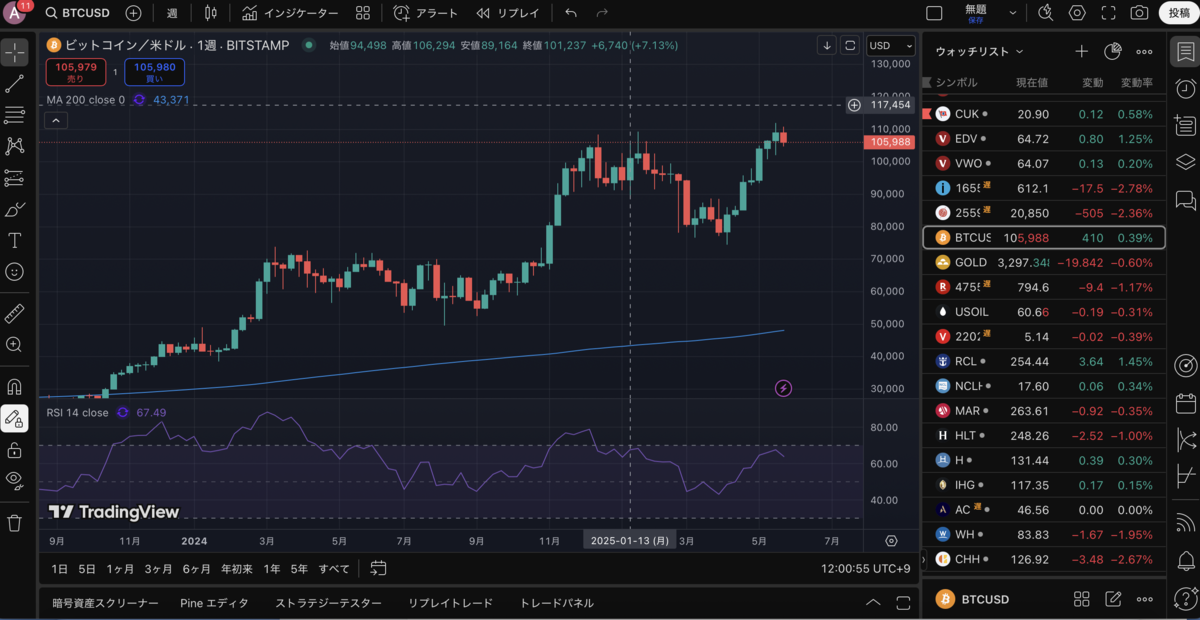Select the GOLD watchlist row
The height and width of the screenshot is (620, 1200).
[1044, 262]
